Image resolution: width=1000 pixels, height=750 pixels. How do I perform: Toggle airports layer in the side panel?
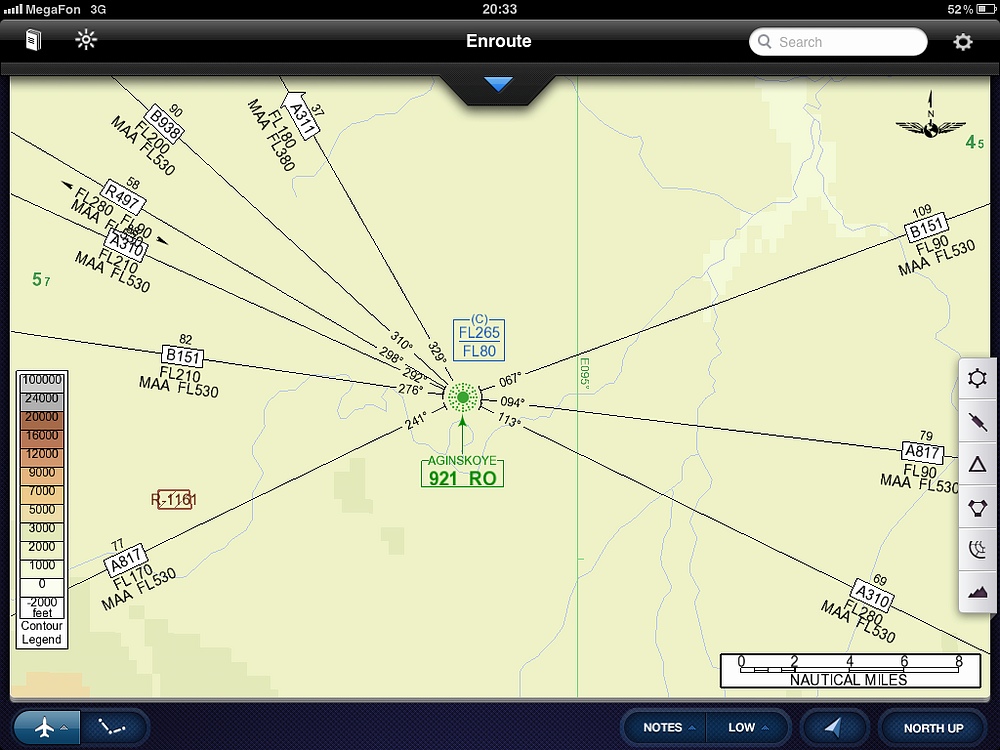click(x=978, y=379)
